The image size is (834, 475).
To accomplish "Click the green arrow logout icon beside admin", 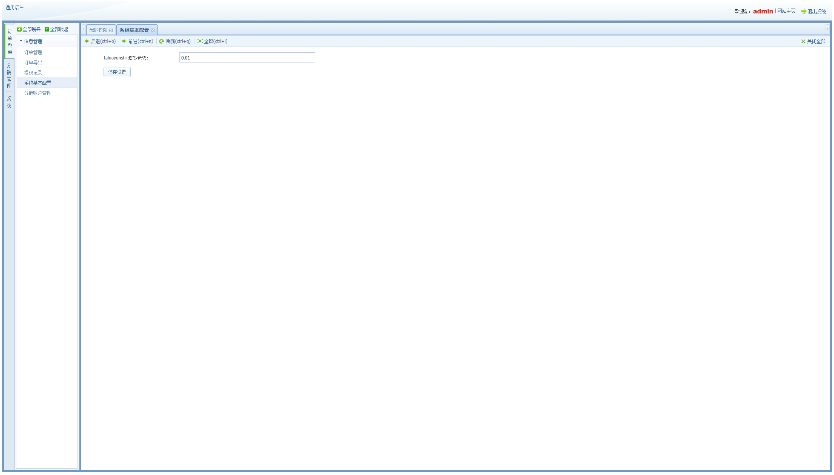I will [x=803, y=11].
